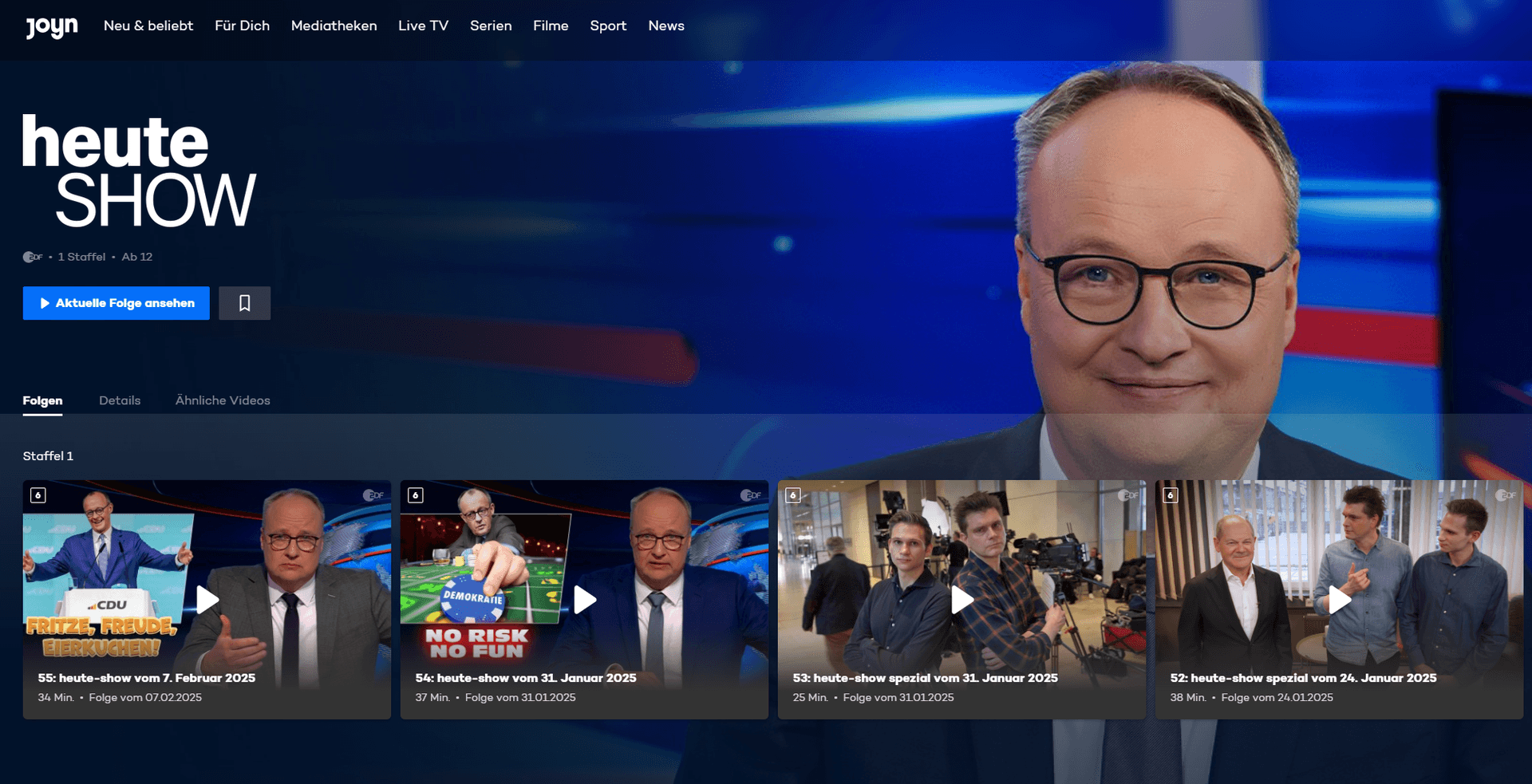Viewport: 1532px width, 784px height.
Task: Click age rating 6 badge on episode 55
Action: (x=38, y=495)
